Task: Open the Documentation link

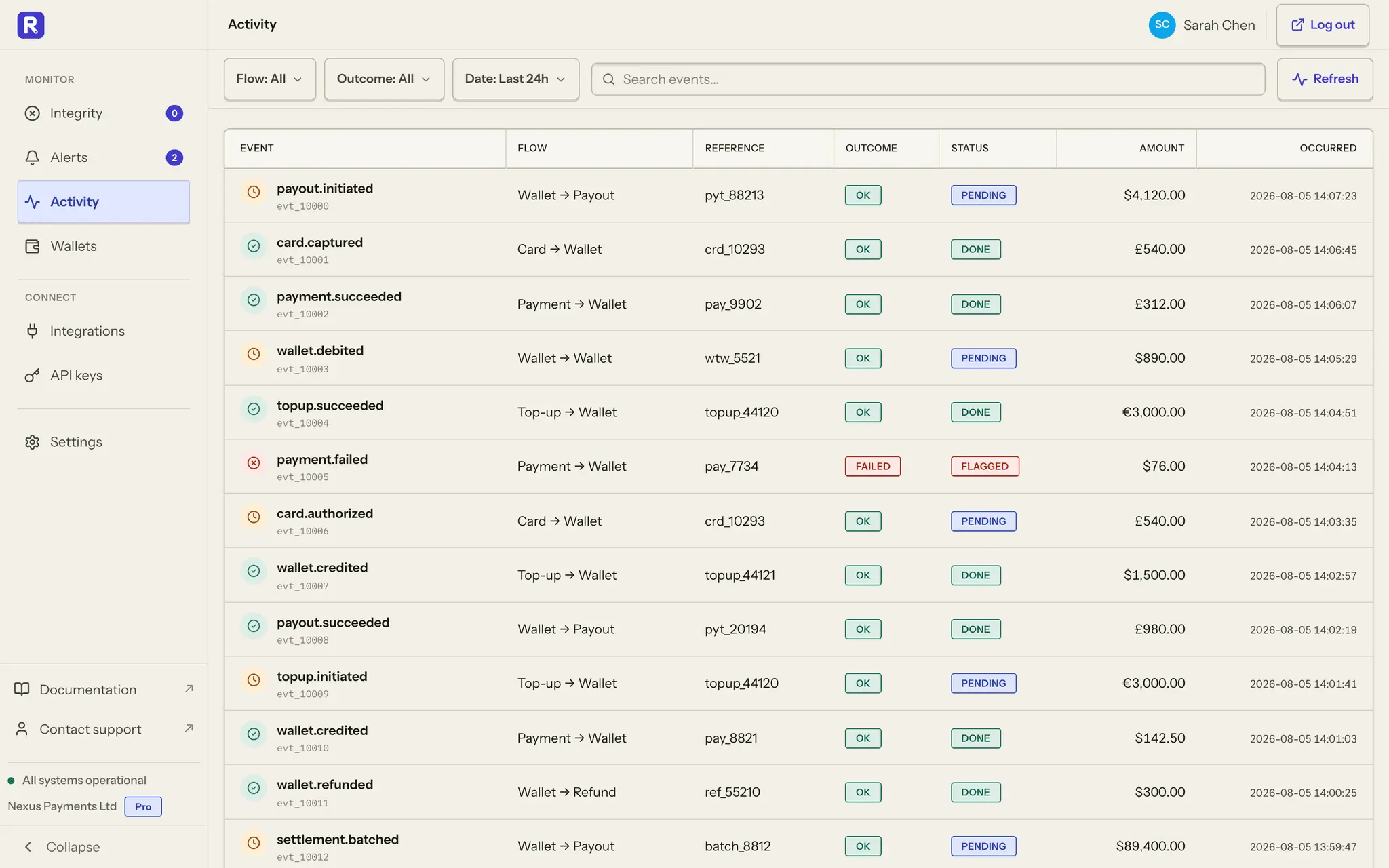Action: (x=104, y=689)
